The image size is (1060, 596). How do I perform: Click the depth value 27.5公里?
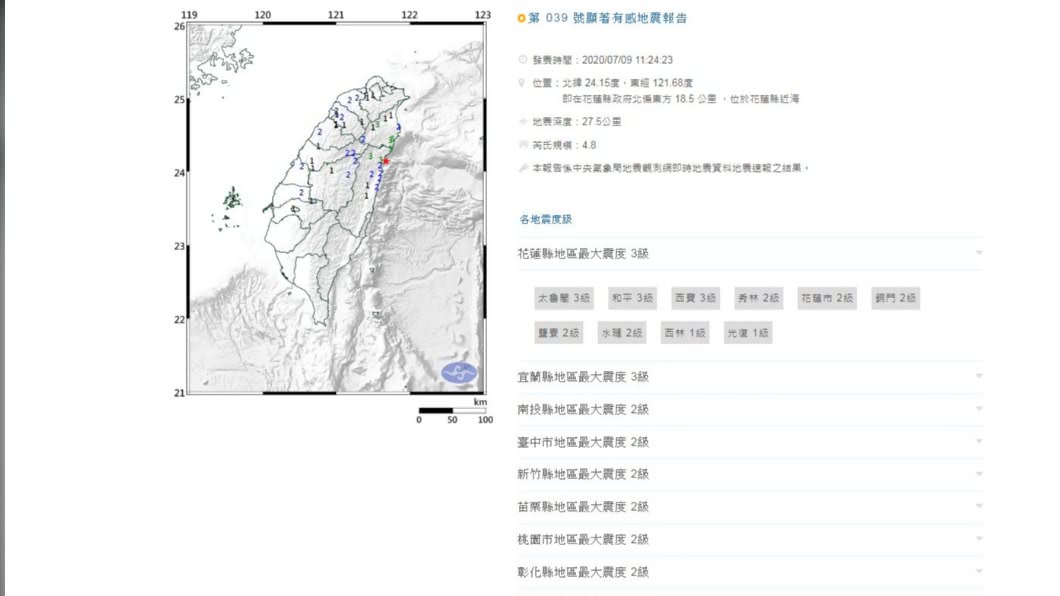tap(602, 122)
